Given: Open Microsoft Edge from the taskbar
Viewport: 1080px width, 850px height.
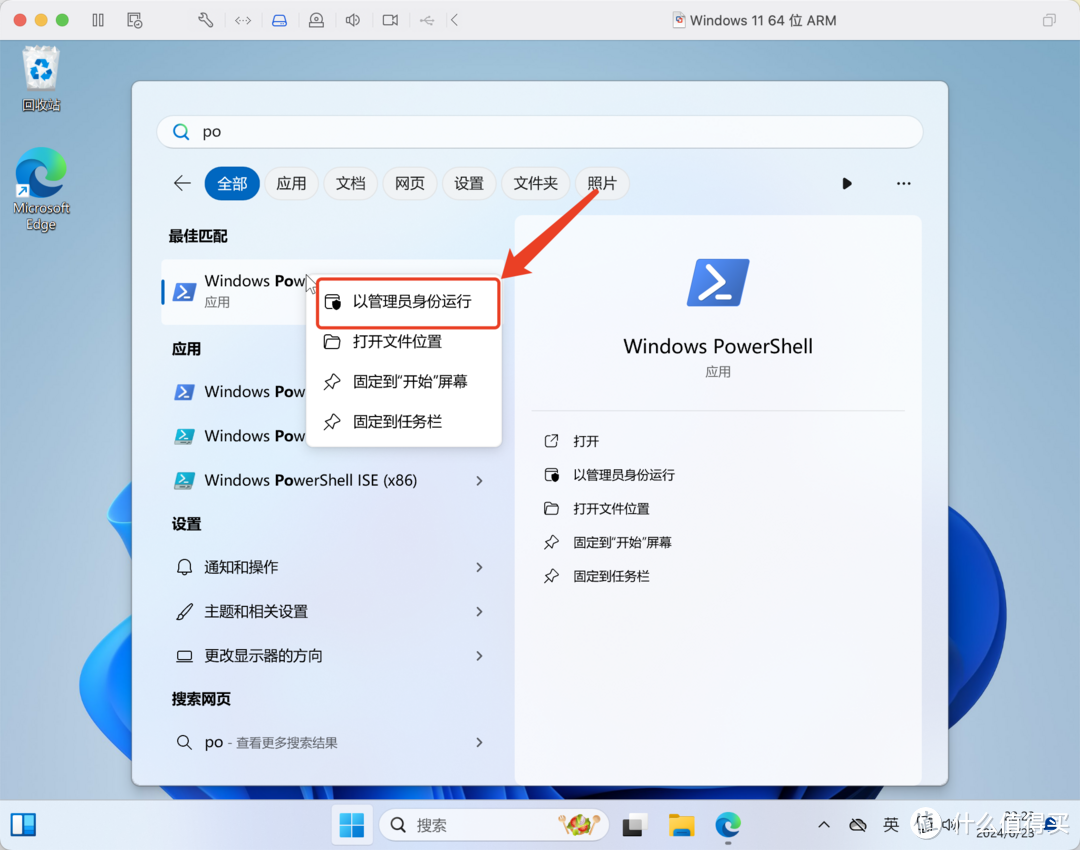Looking at the screenshot, I should (x=727, y=825).
